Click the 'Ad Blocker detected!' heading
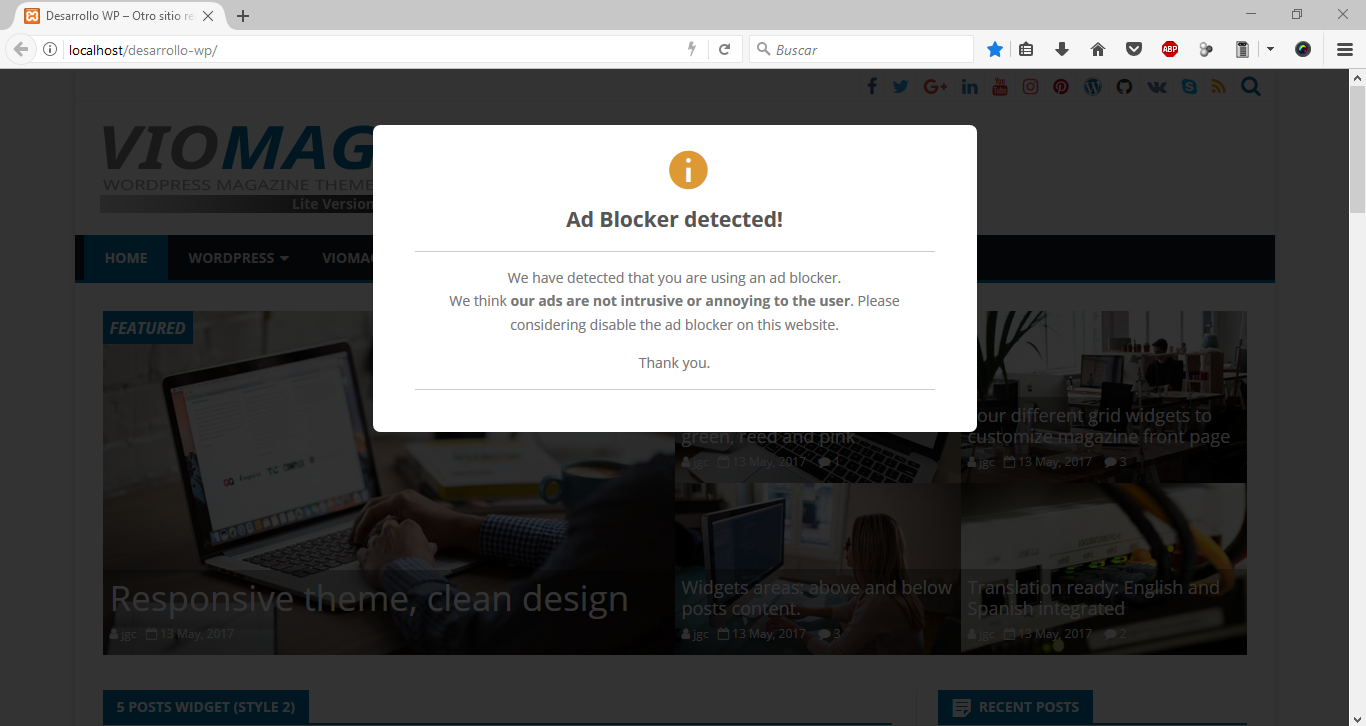 pyautogui.click(x=675, y=219)
